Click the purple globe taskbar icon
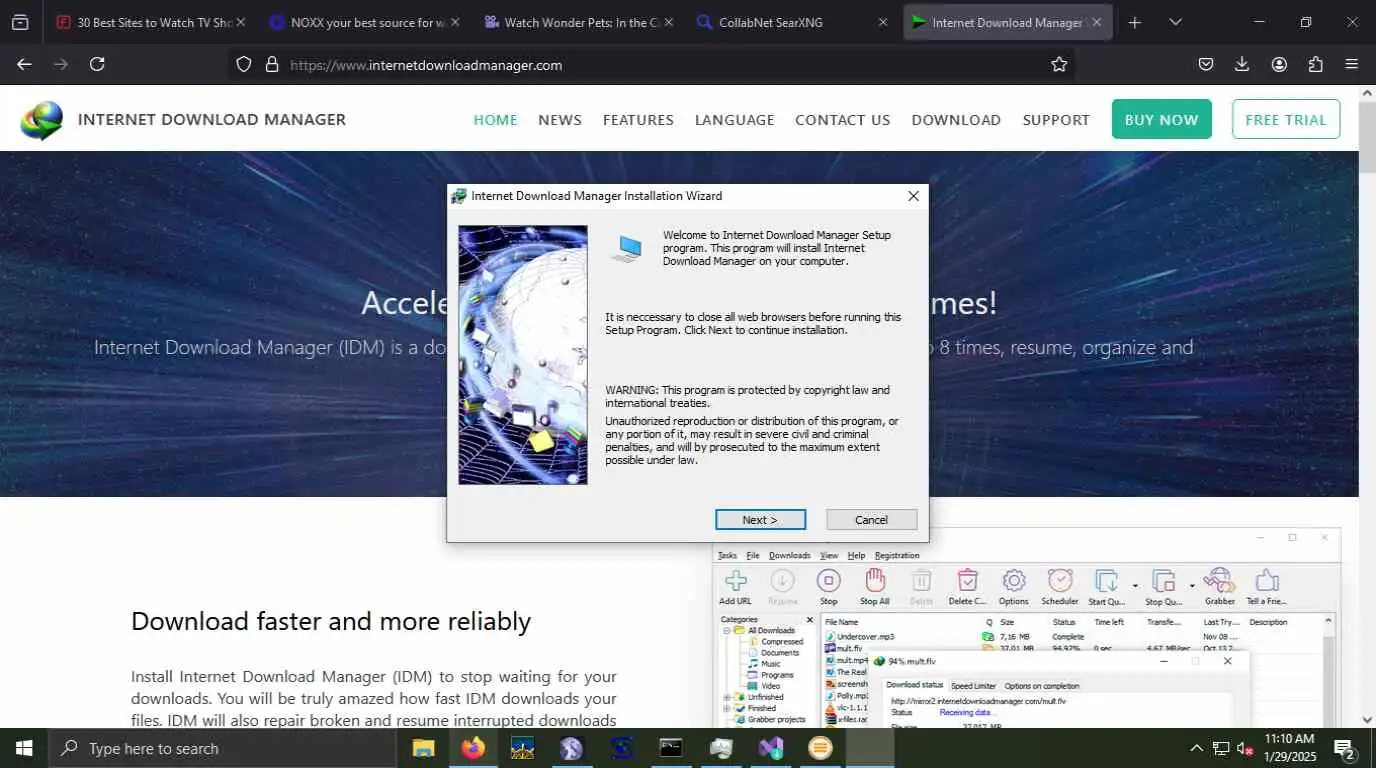The width and height of the screenshot is (1376, 768). (572, 748)
